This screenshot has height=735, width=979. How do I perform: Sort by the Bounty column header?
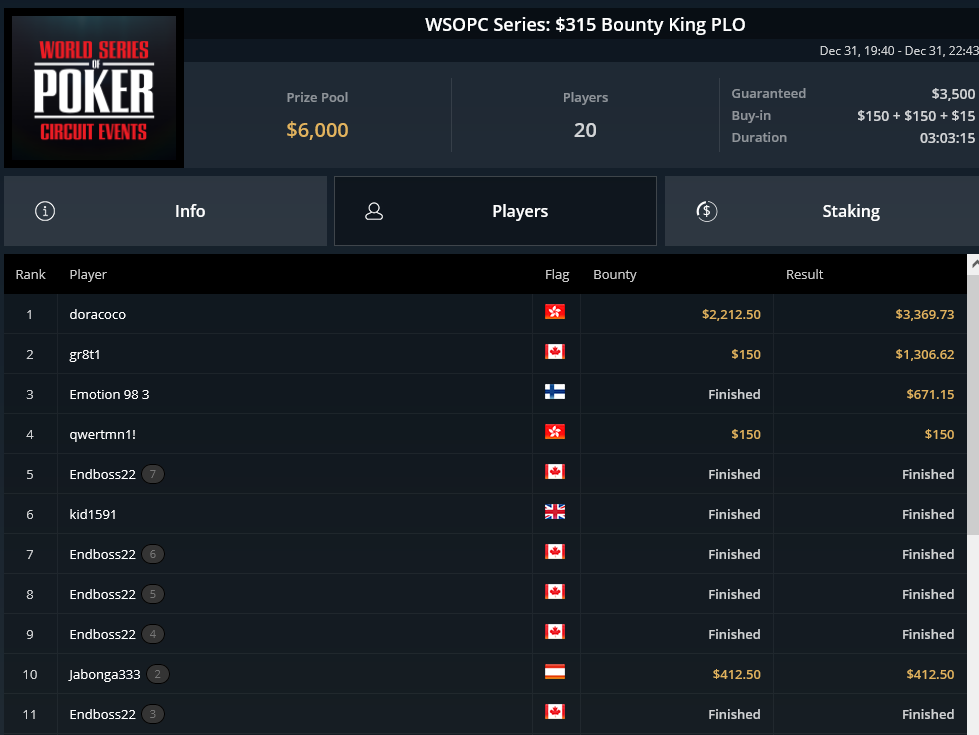[615, 274]
